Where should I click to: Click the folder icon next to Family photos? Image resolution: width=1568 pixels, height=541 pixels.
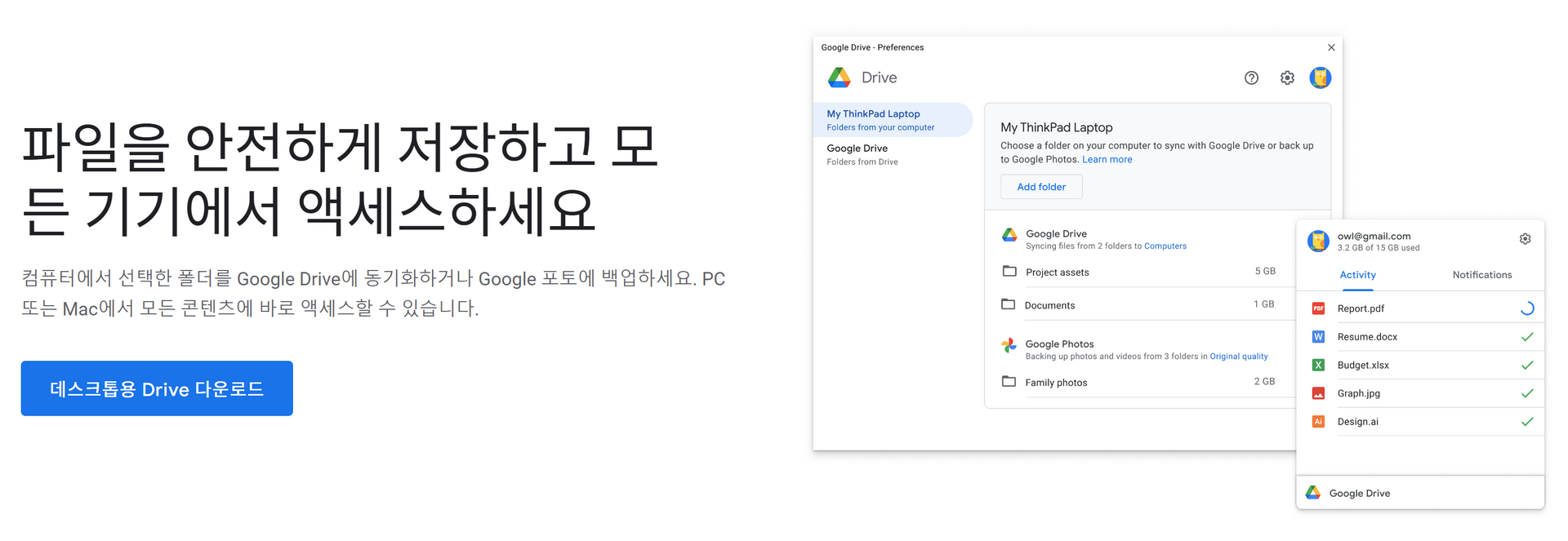(1009, 381)
